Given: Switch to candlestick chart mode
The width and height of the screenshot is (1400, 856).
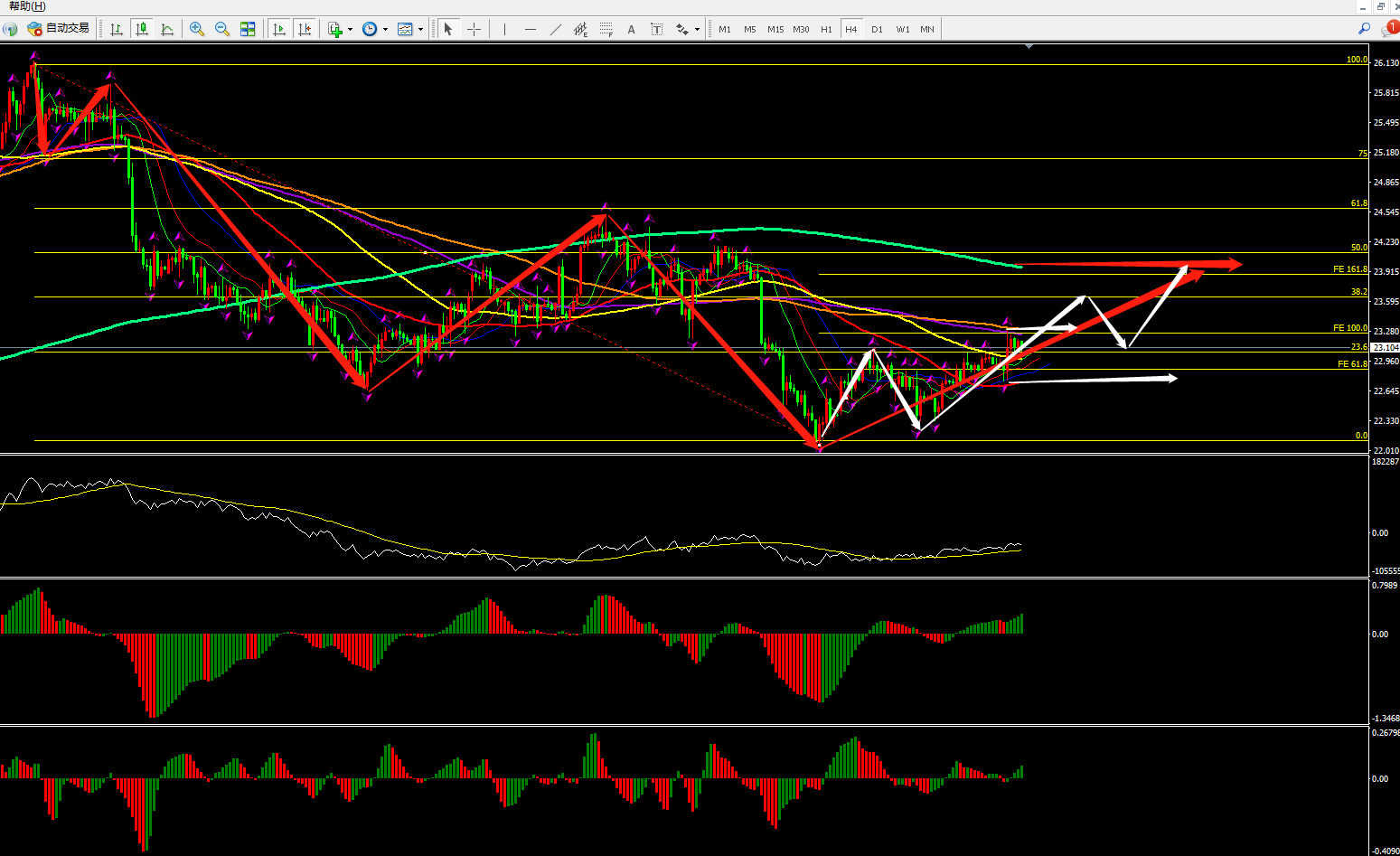Looking at the screenshot, I should (142, 29).
